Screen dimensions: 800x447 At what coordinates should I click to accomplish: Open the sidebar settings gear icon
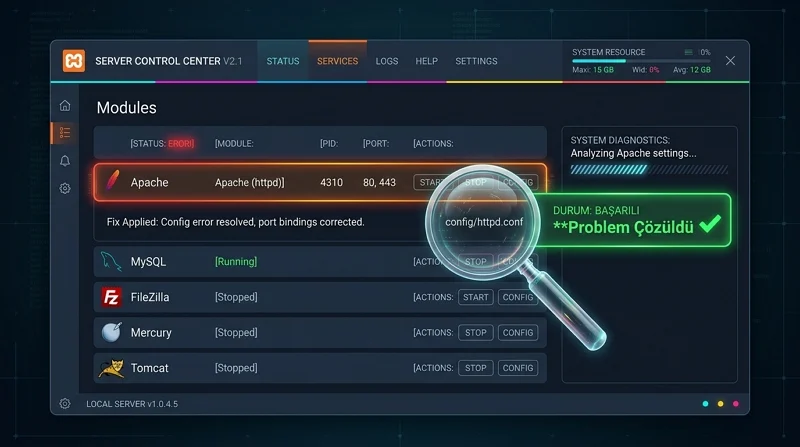point(65,188)
